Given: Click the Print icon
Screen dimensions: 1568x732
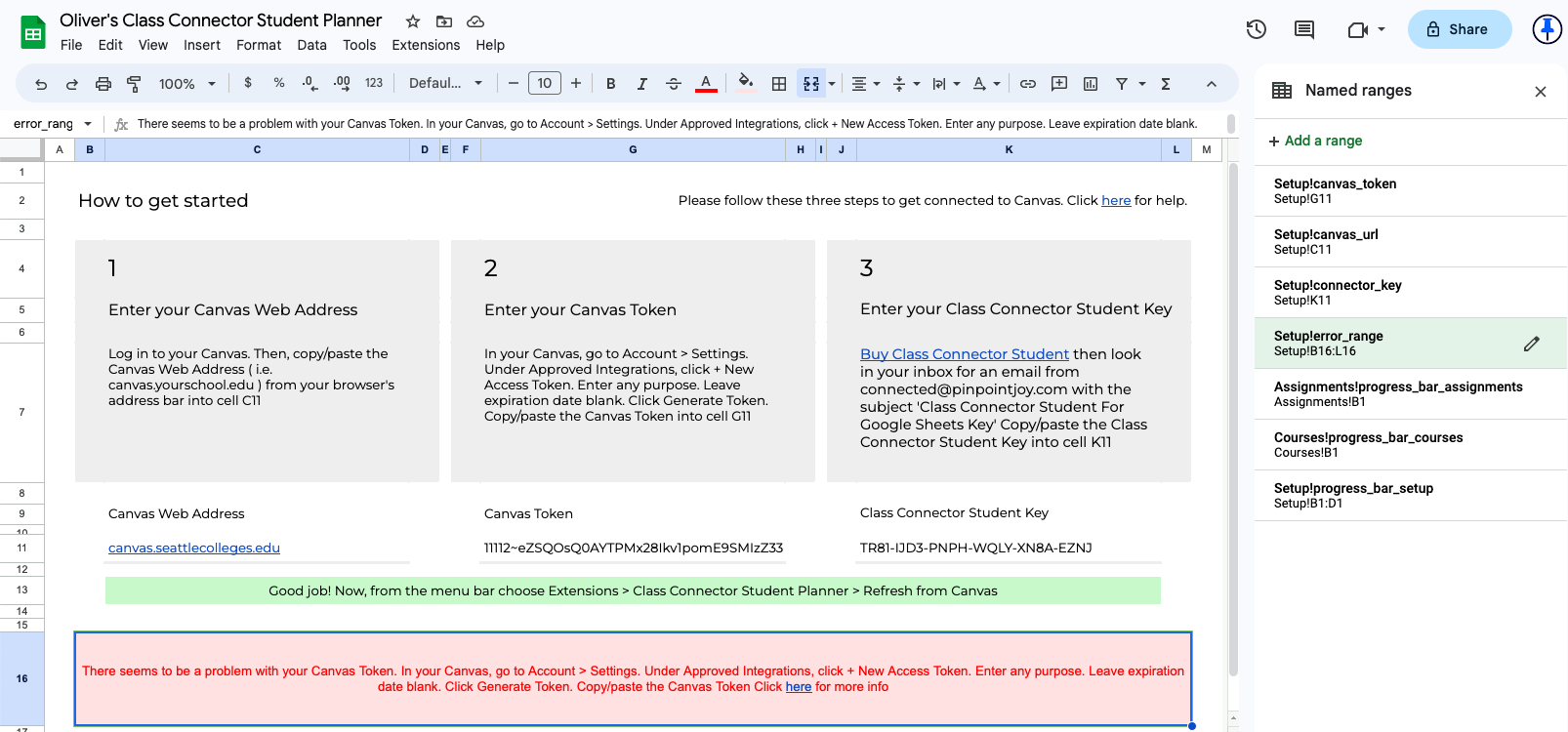Looking at the screenshot, I should (x=103, y=84).
